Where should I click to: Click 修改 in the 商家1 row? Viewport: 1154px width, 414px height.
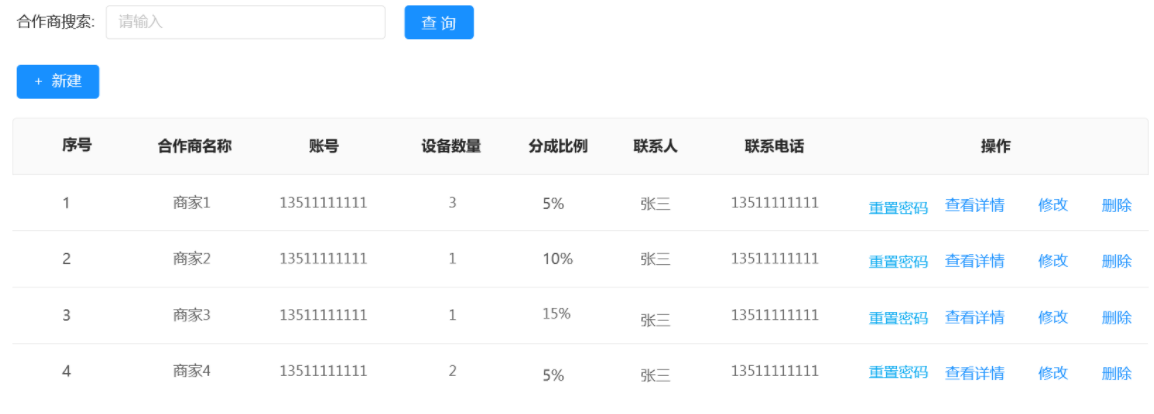pos(1052,205)
